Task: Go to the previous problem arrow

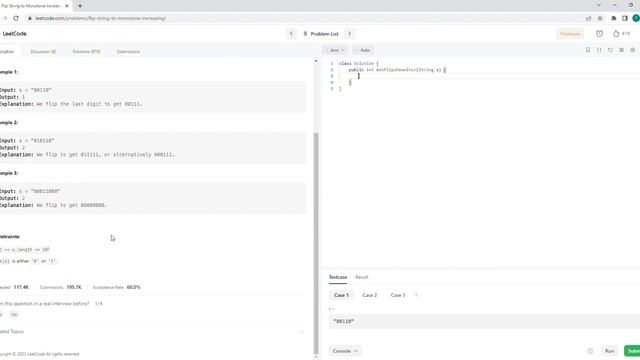Action: click(x=291, y=34)
